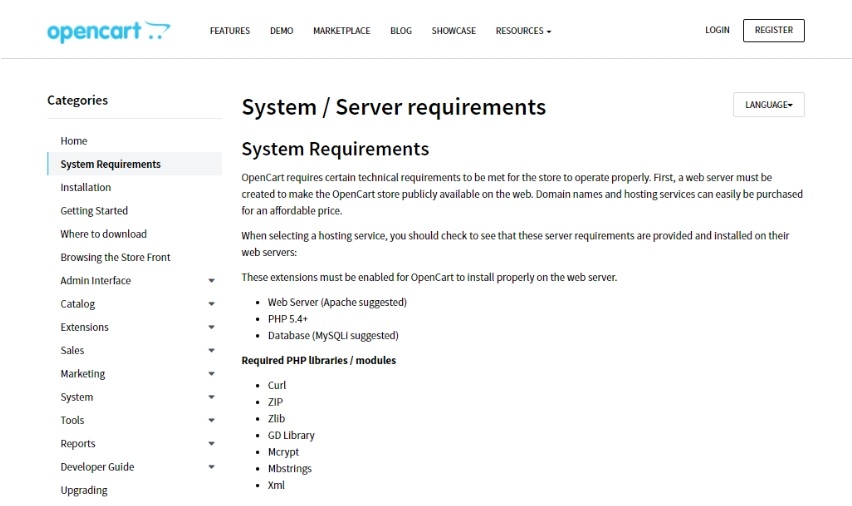Open the Marketplace link

tap(341, 31)
